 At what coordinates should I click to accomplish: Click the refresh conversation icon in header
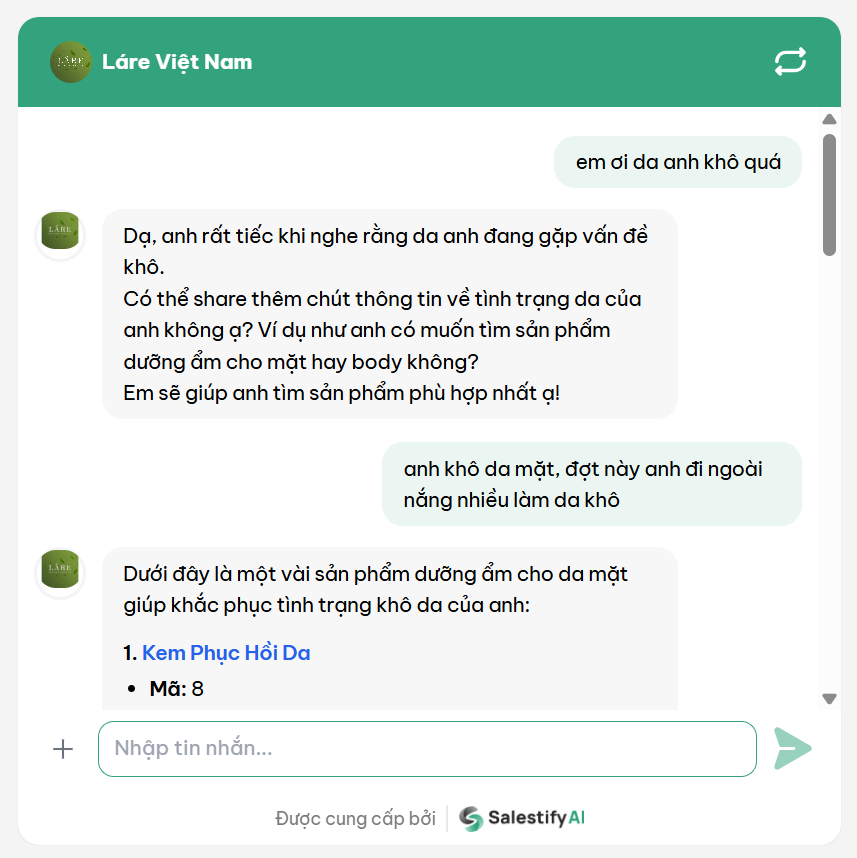790,61
